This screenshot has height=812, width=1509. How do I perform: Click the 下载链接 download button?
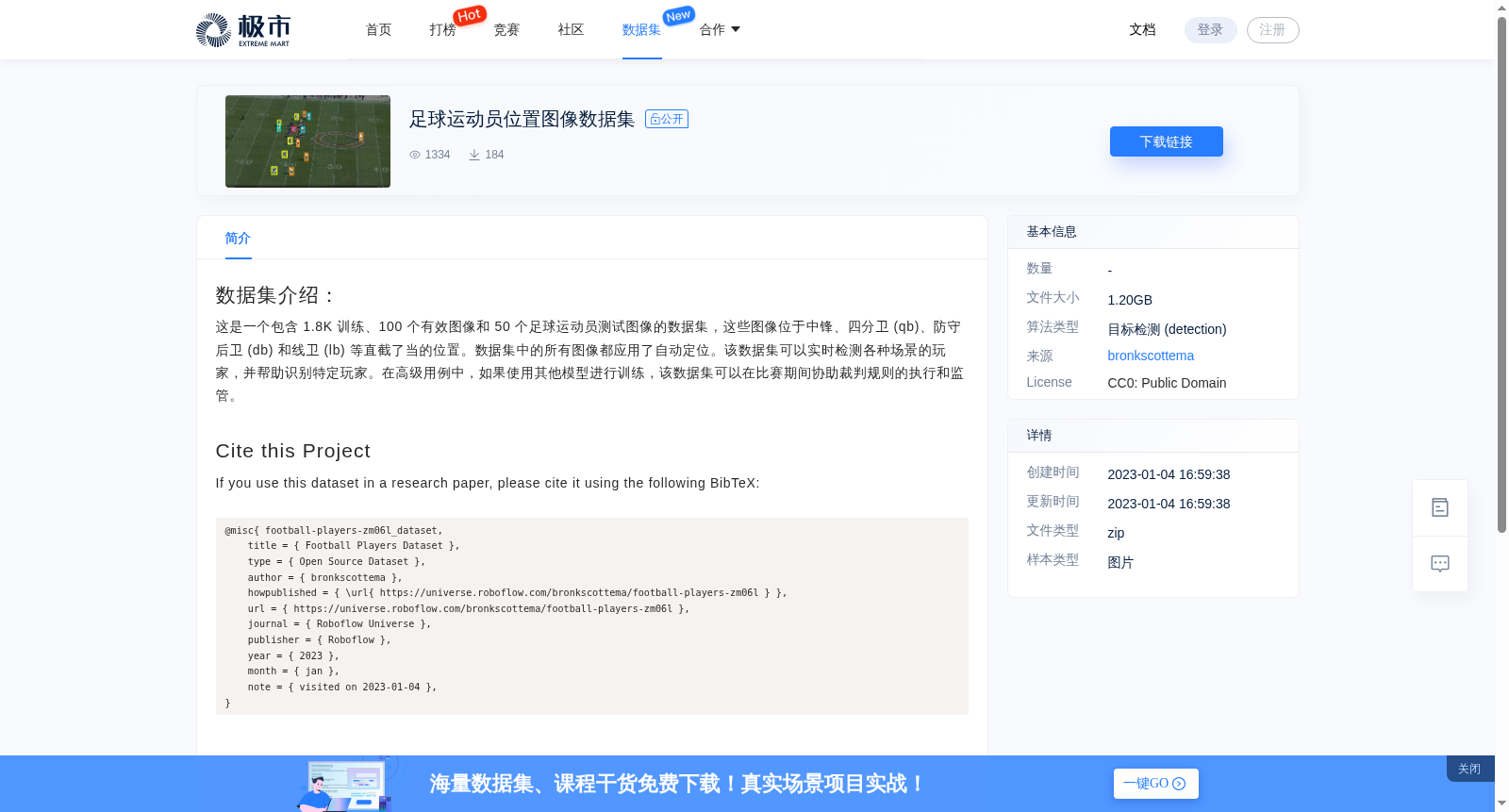1167,141
